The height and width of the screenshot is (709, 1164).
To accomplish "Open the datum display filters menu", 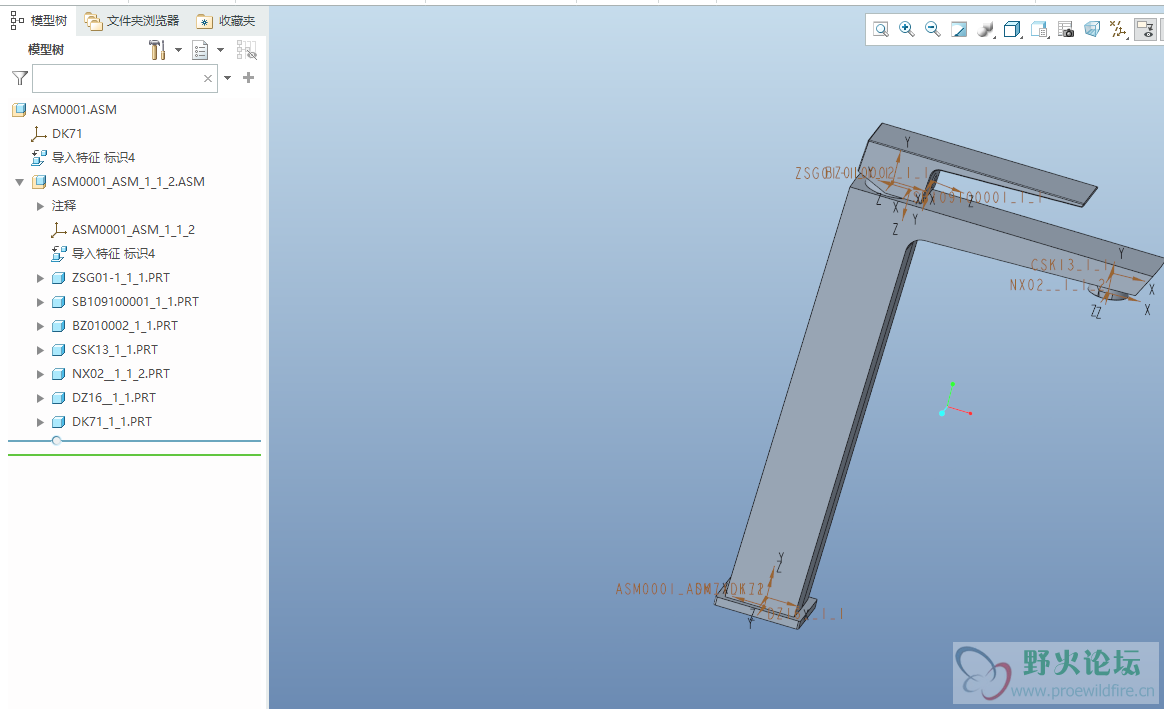I will 1118,30.
